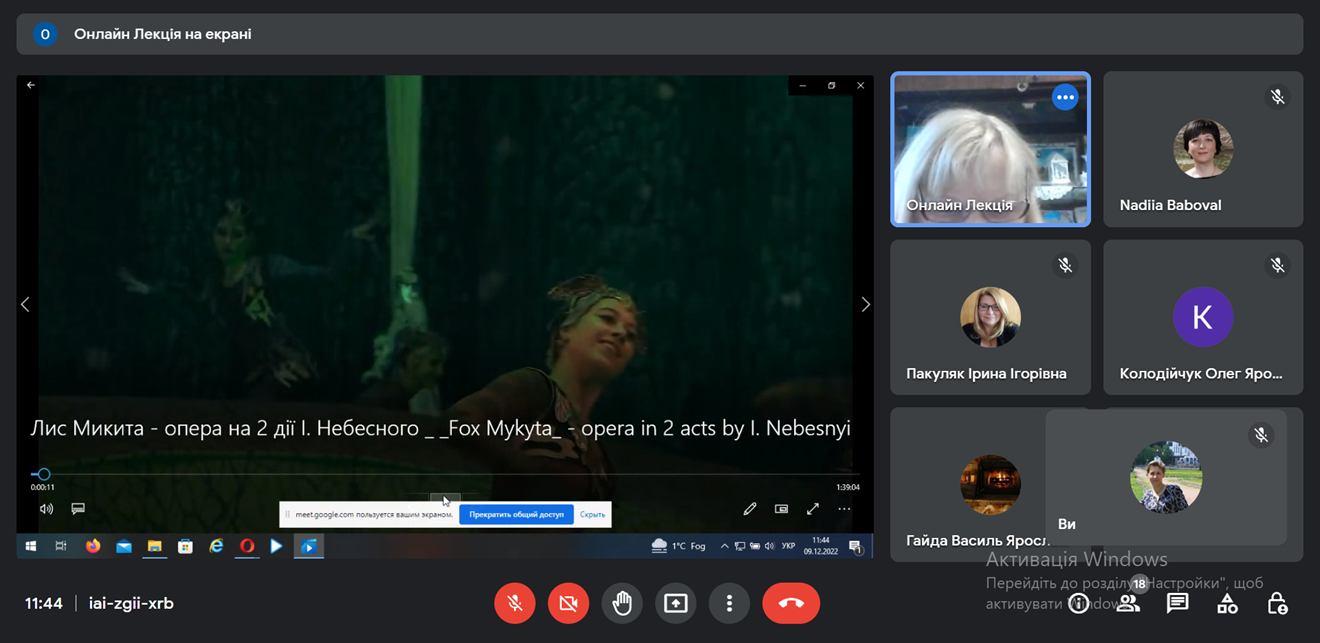1320x643 pixels.
Task: Click Колодійчук Олег muted mic icon
Action: tap(1277, 265)
